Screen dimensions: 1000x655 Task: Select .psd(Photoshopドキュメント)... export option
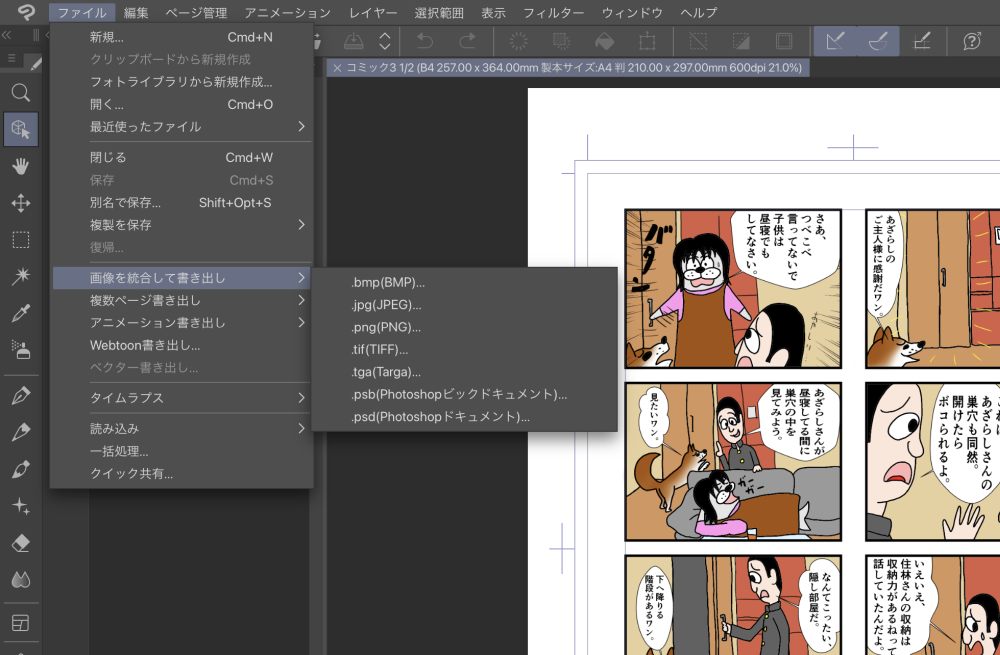pos(440,417)
